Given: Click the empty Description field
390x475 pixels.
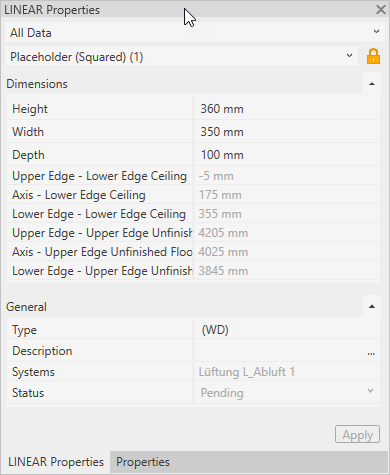Looking at the screenshot, I should point(279,351).
